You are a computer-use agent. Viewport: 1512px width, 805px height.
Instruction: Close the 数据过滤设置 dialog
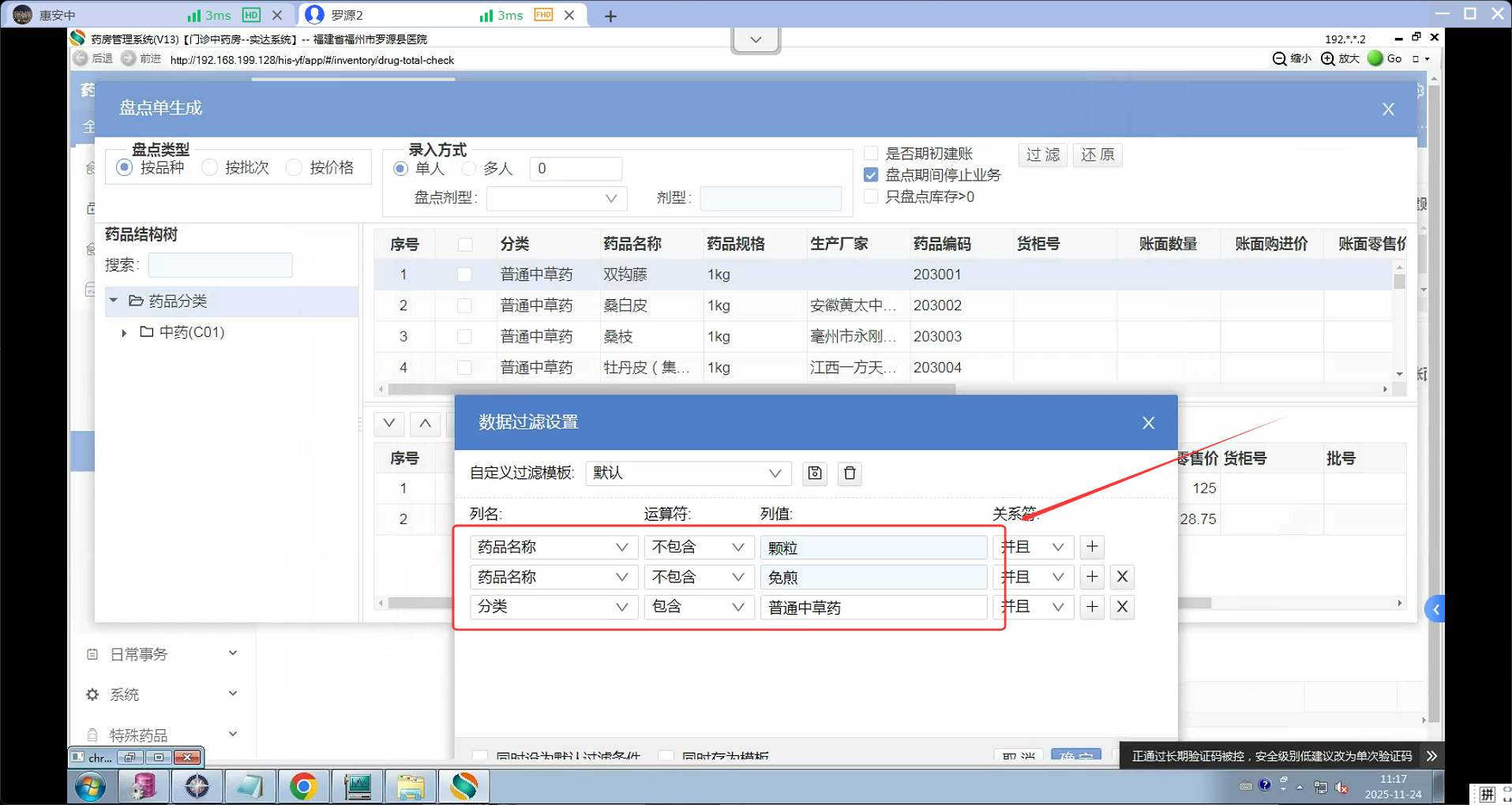click(1148, 423)
